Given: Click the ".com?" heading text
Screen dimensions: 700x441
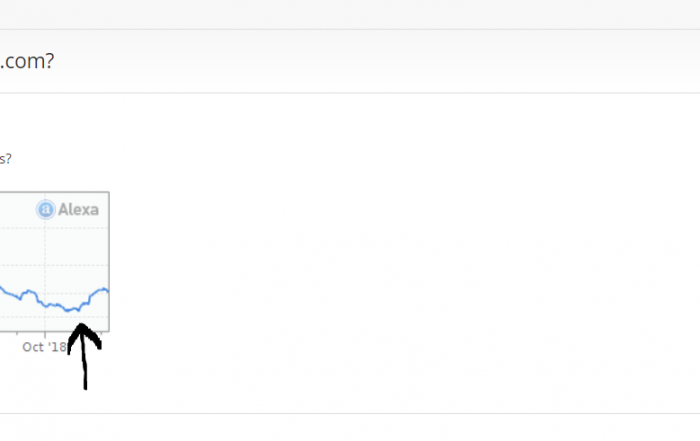Looking at the screenshot, I should 27,61.
